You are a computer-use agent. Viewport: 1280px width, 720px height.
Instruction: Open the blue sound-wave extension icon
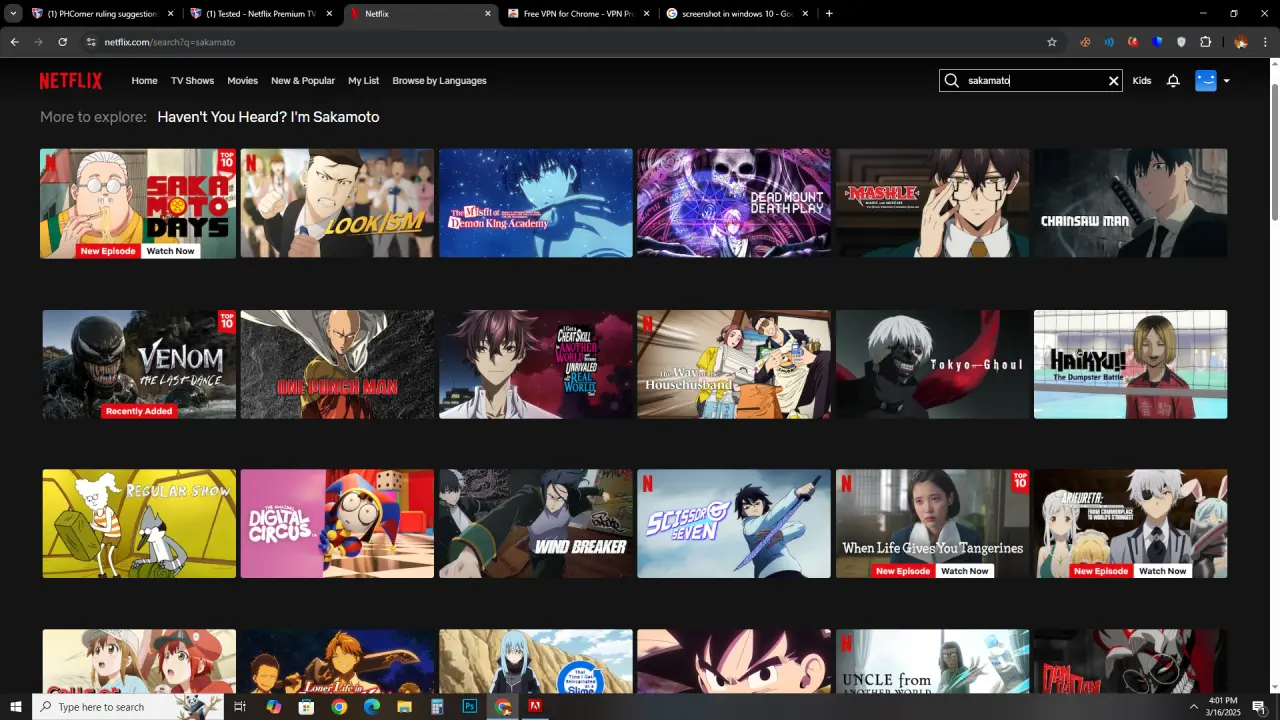(x=1109, y=42)
